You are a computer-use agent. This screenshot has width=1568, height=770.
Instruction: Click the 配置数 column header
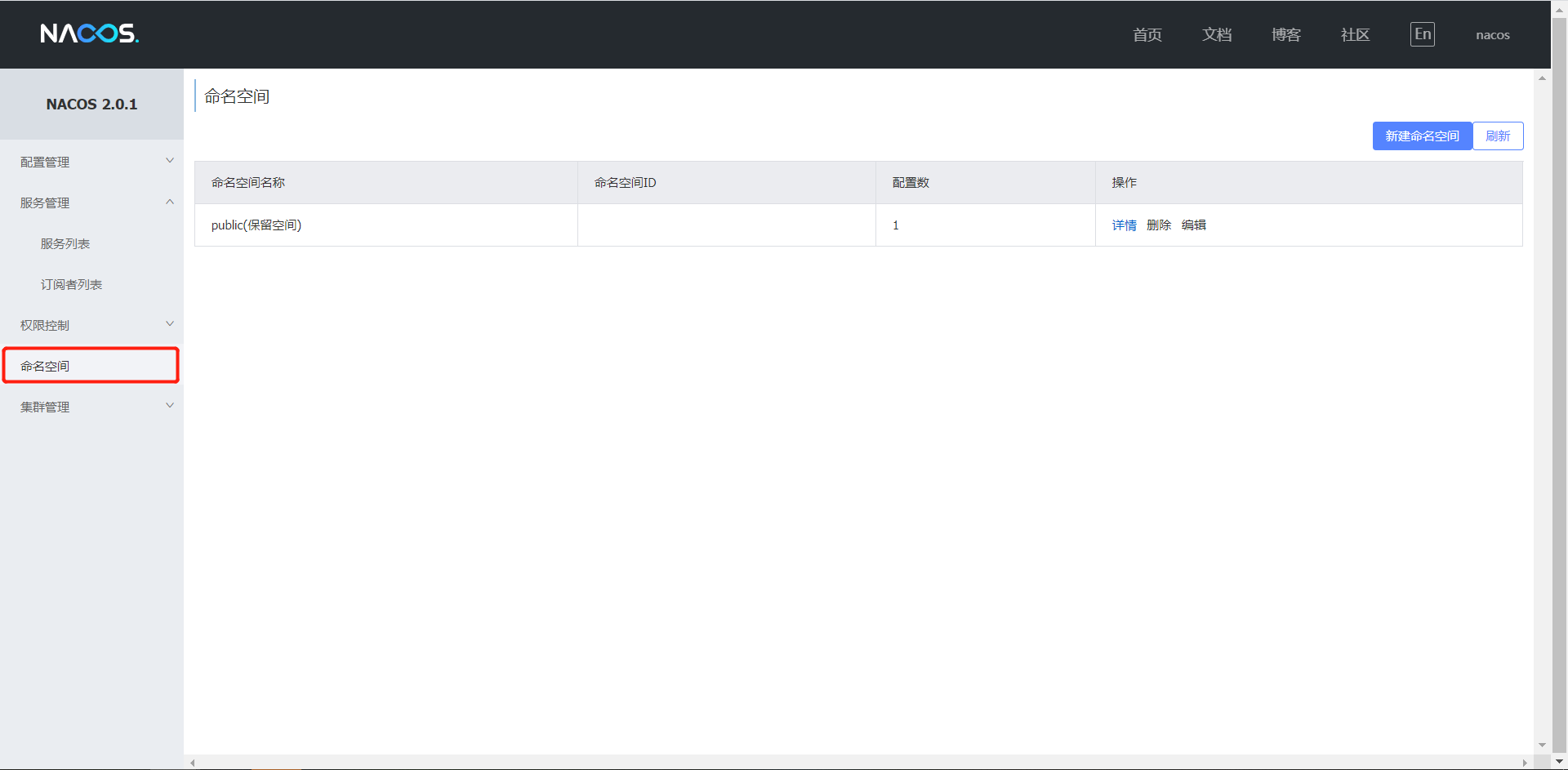tap(986, 183)
